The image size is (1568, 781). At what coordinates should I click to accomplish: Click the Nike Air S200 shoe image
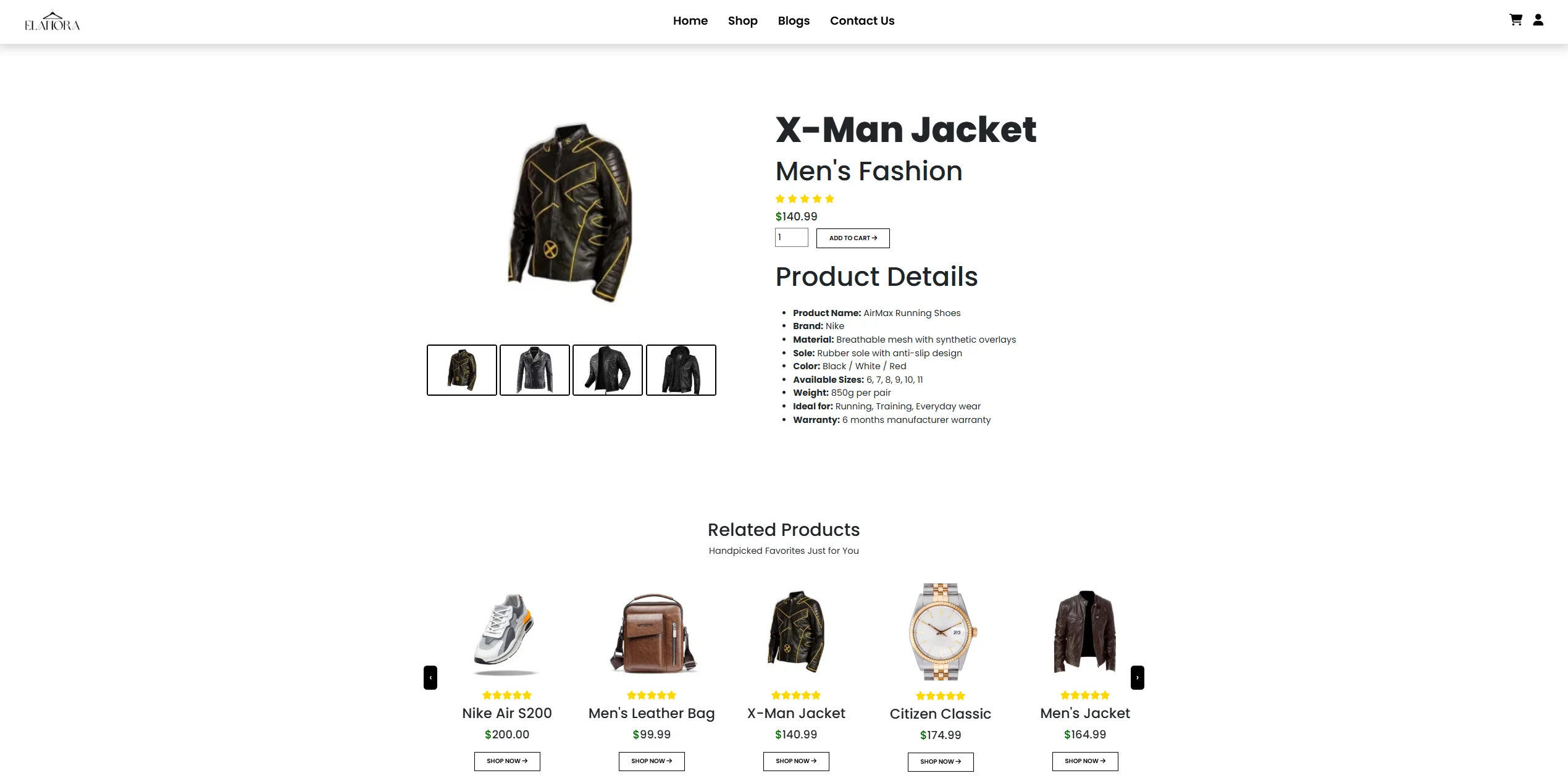(506, 633)
